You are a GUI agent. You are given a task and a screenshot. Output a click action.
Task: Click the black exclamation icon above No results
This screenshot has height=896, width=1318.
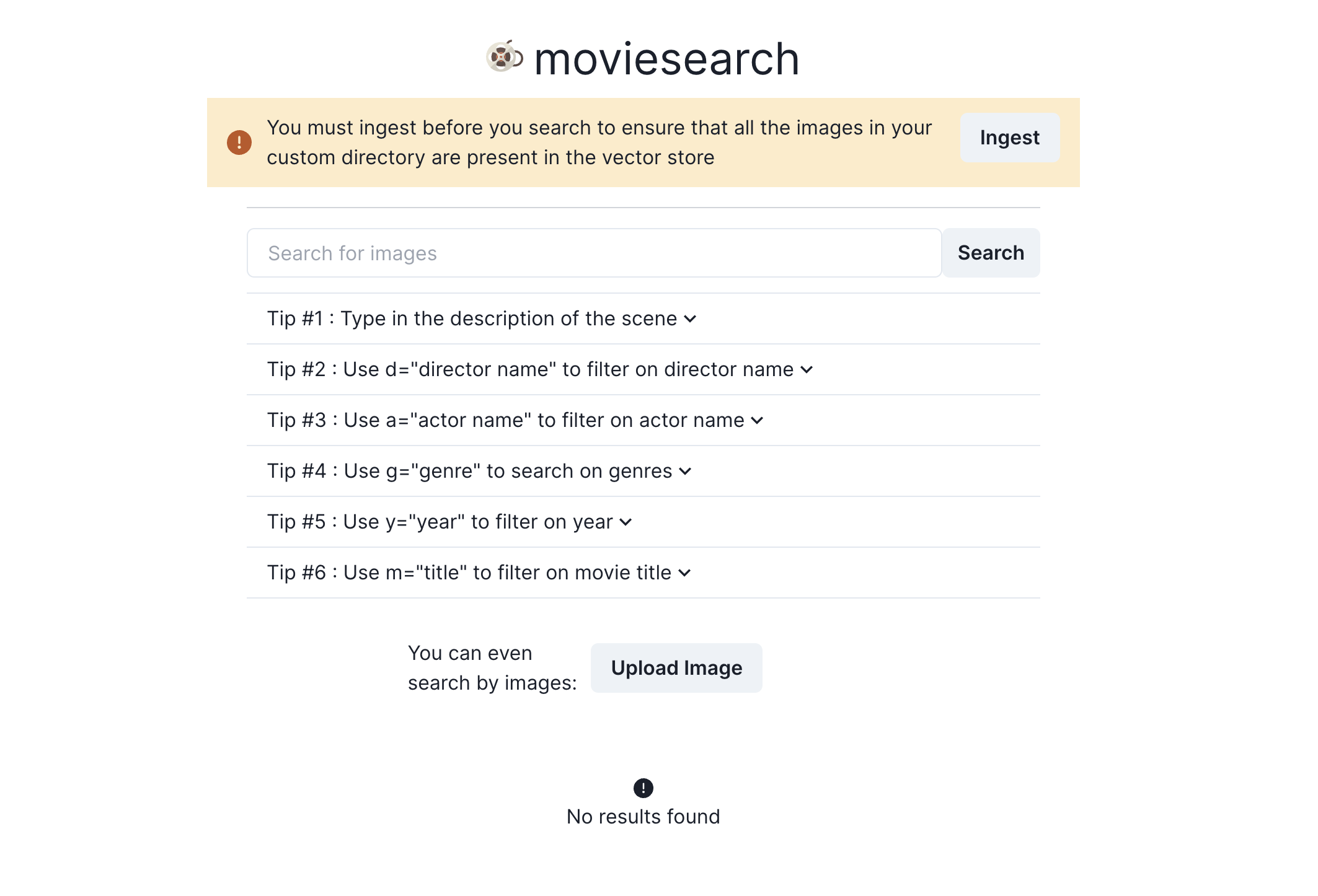643,788
